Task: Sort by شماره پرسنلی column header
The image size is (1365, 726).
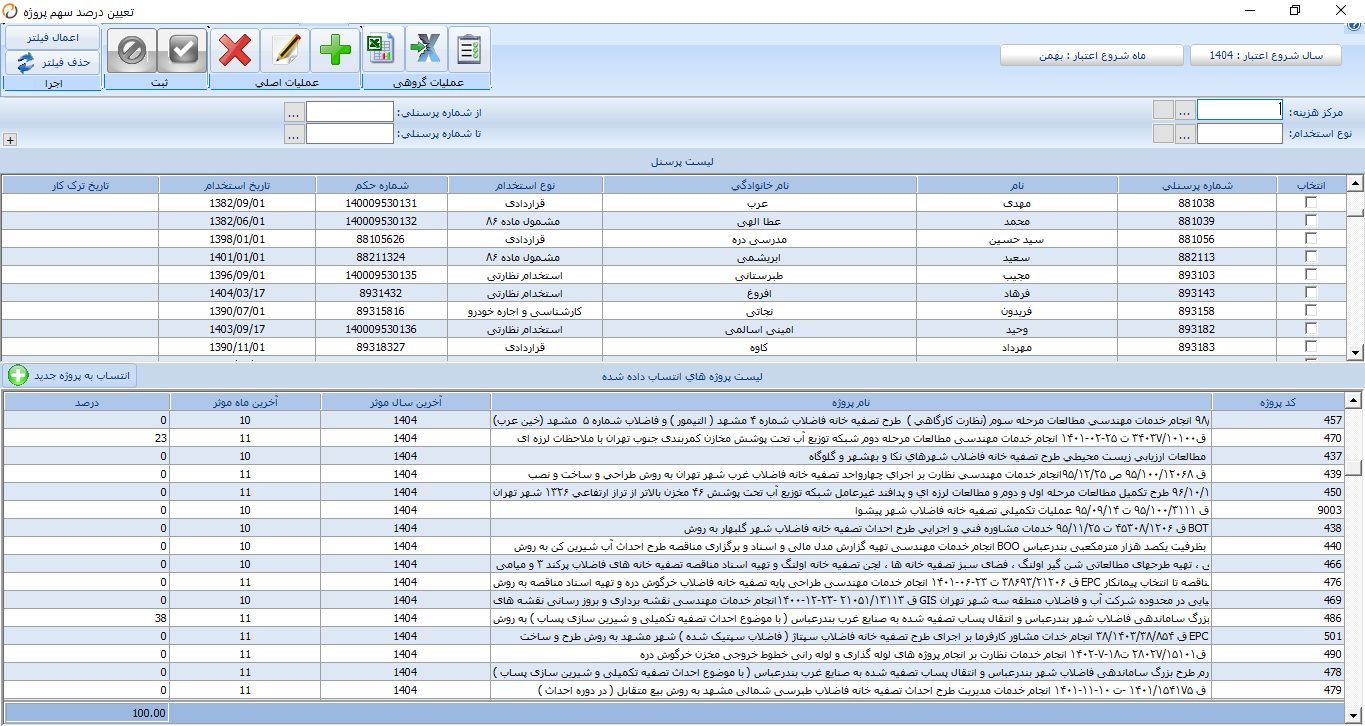Action: (x=1196, y=185)
